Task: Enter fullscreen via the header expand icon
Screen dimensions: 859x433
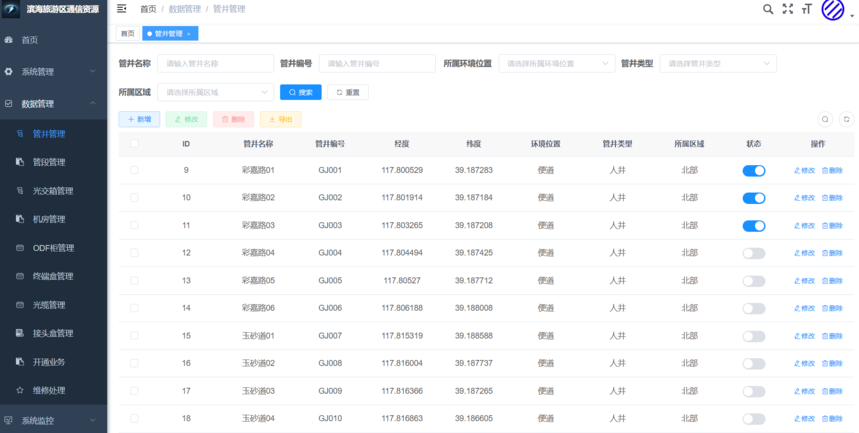Action: click(788, 9)
